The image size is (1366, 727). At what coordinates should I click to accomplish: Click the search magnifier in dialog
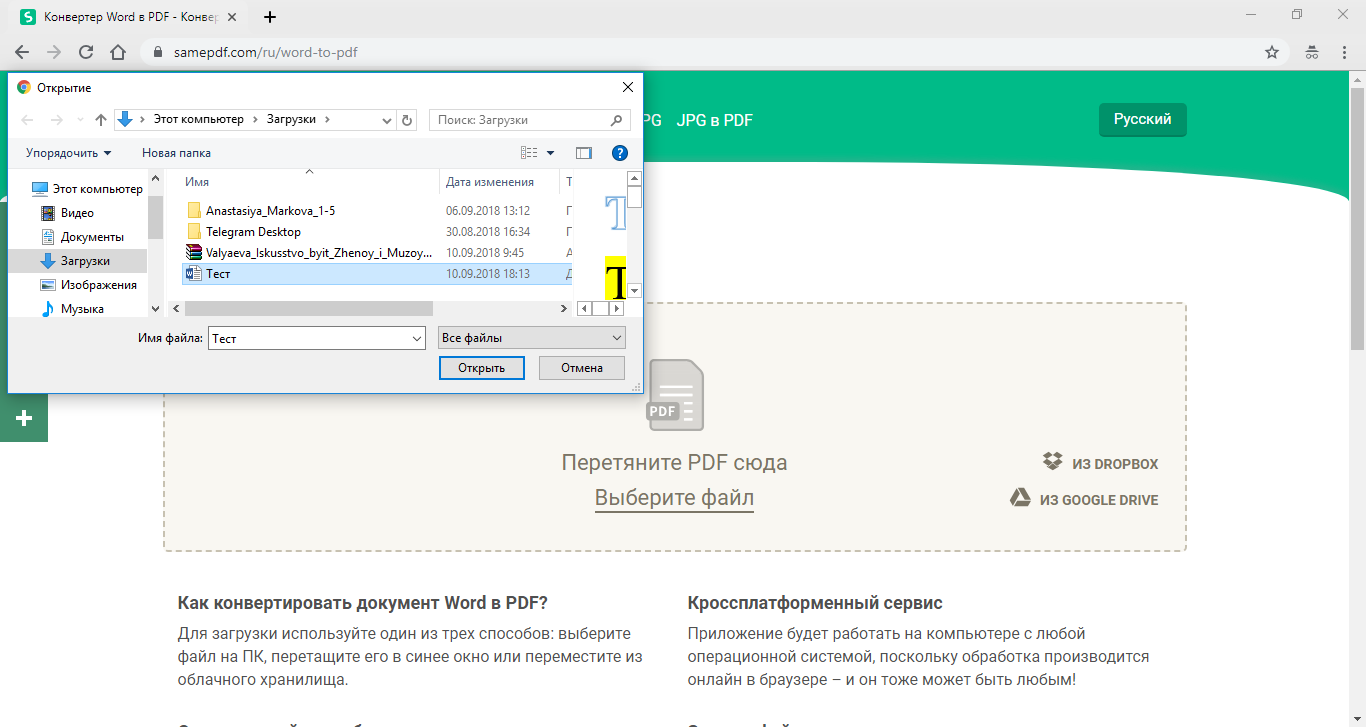[x=616, y=120]
